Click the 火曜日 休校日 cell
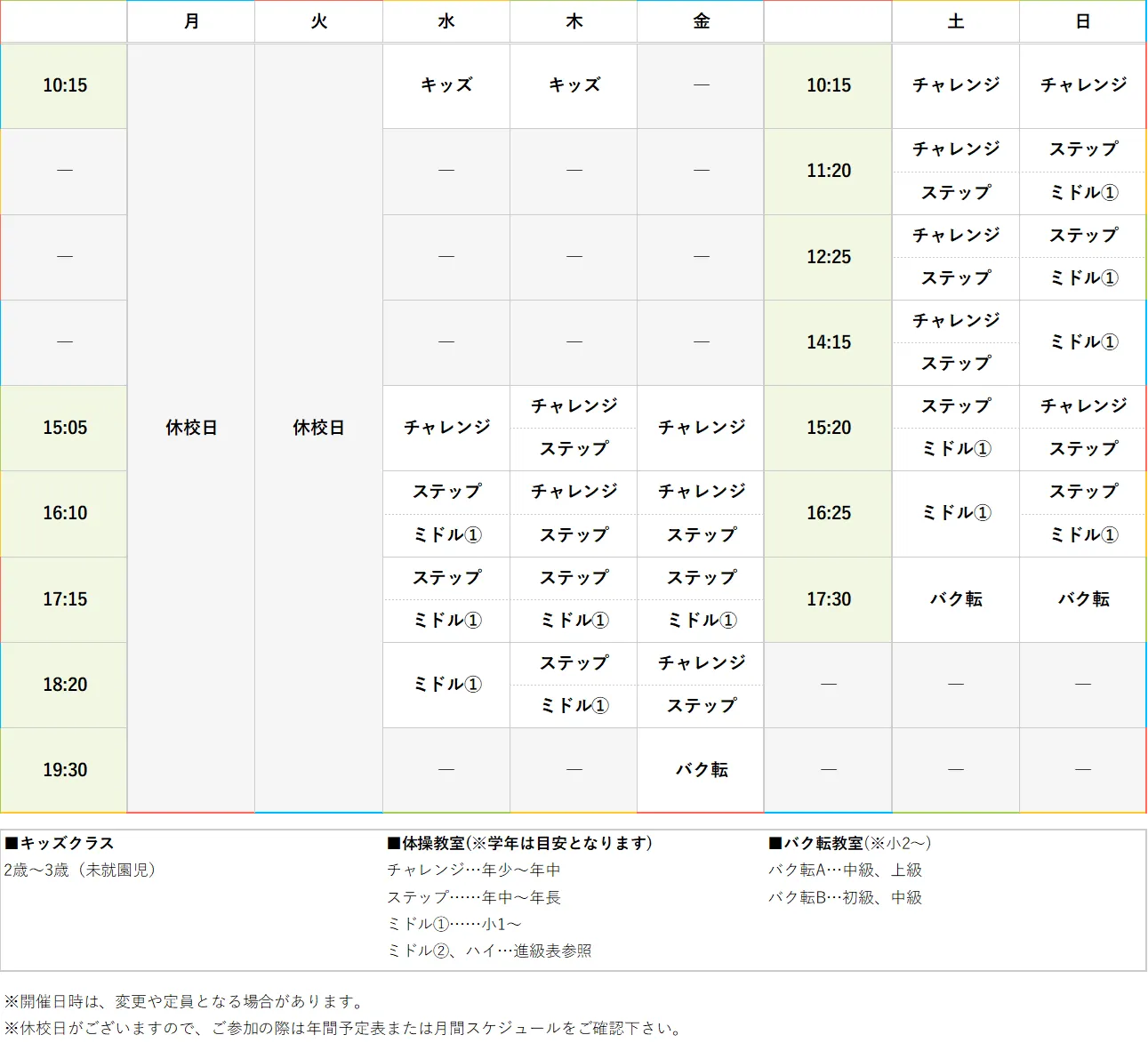The width and height of the screenshot is (1148, 1043). 317,428
